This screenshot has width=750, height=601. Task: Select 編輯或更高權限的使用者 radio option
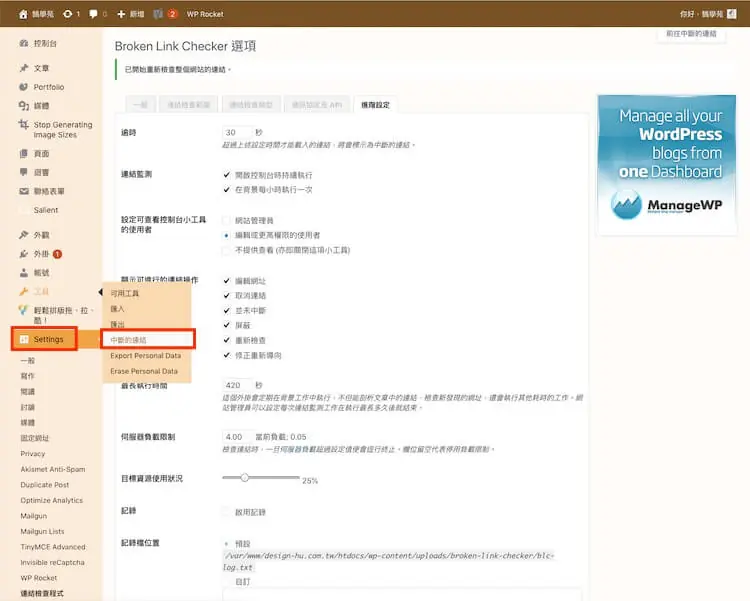click(x=226, y=235)
